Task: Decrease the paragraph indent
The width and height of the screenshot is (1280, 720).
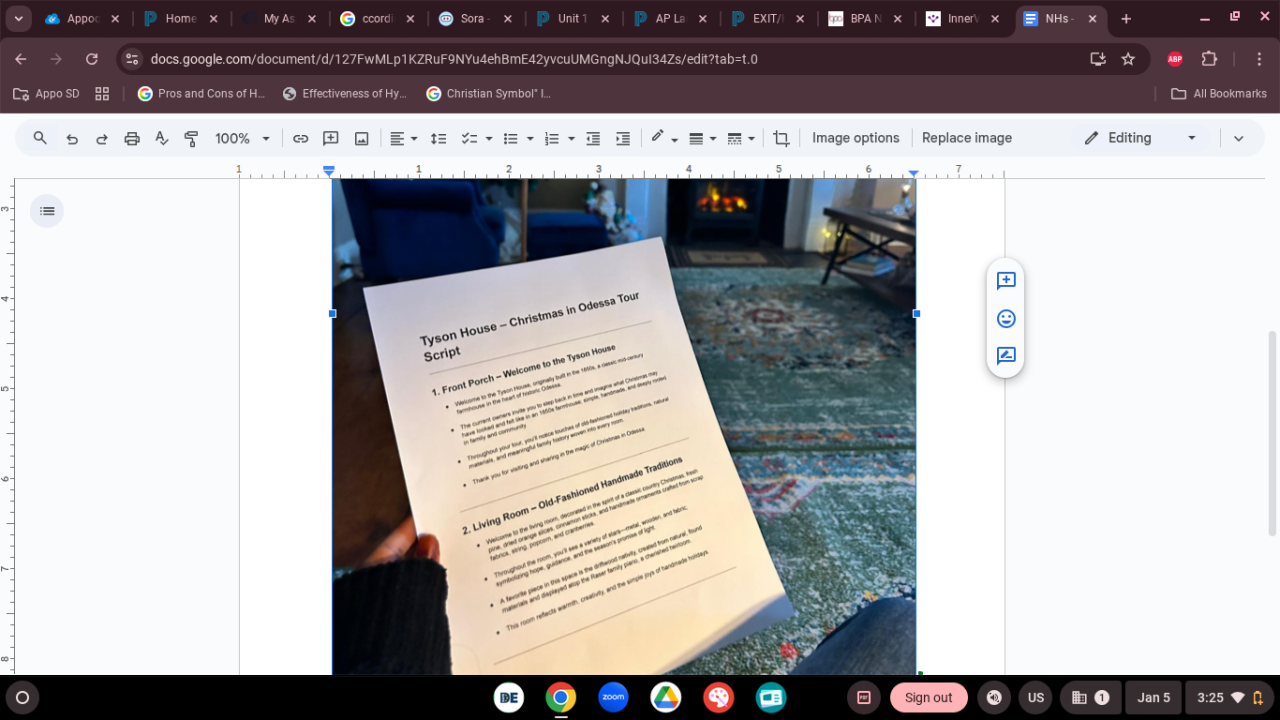Action: 593,138
